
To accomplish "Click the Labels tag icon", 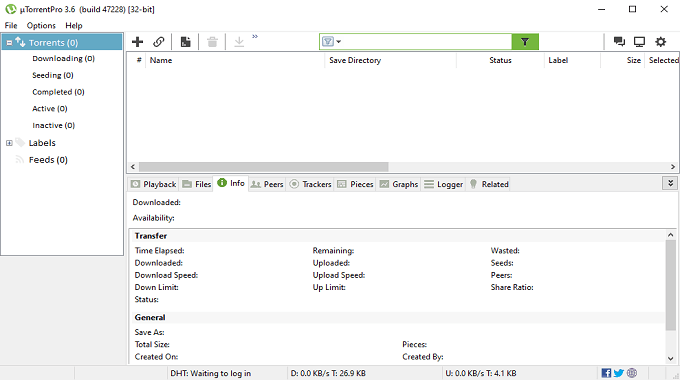I will (x=20, y=142).
